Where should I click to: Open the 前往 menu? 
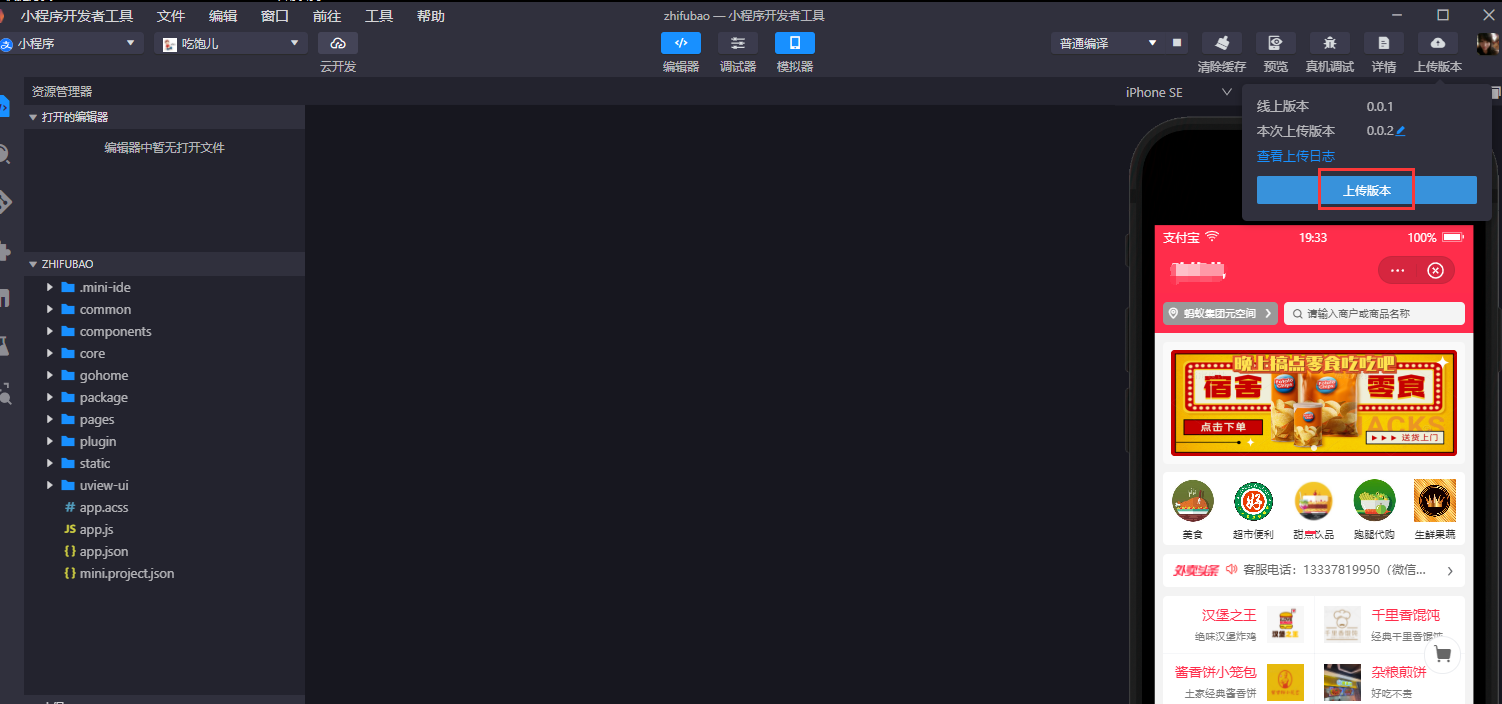pyautogui.click(x=327, y=16)
